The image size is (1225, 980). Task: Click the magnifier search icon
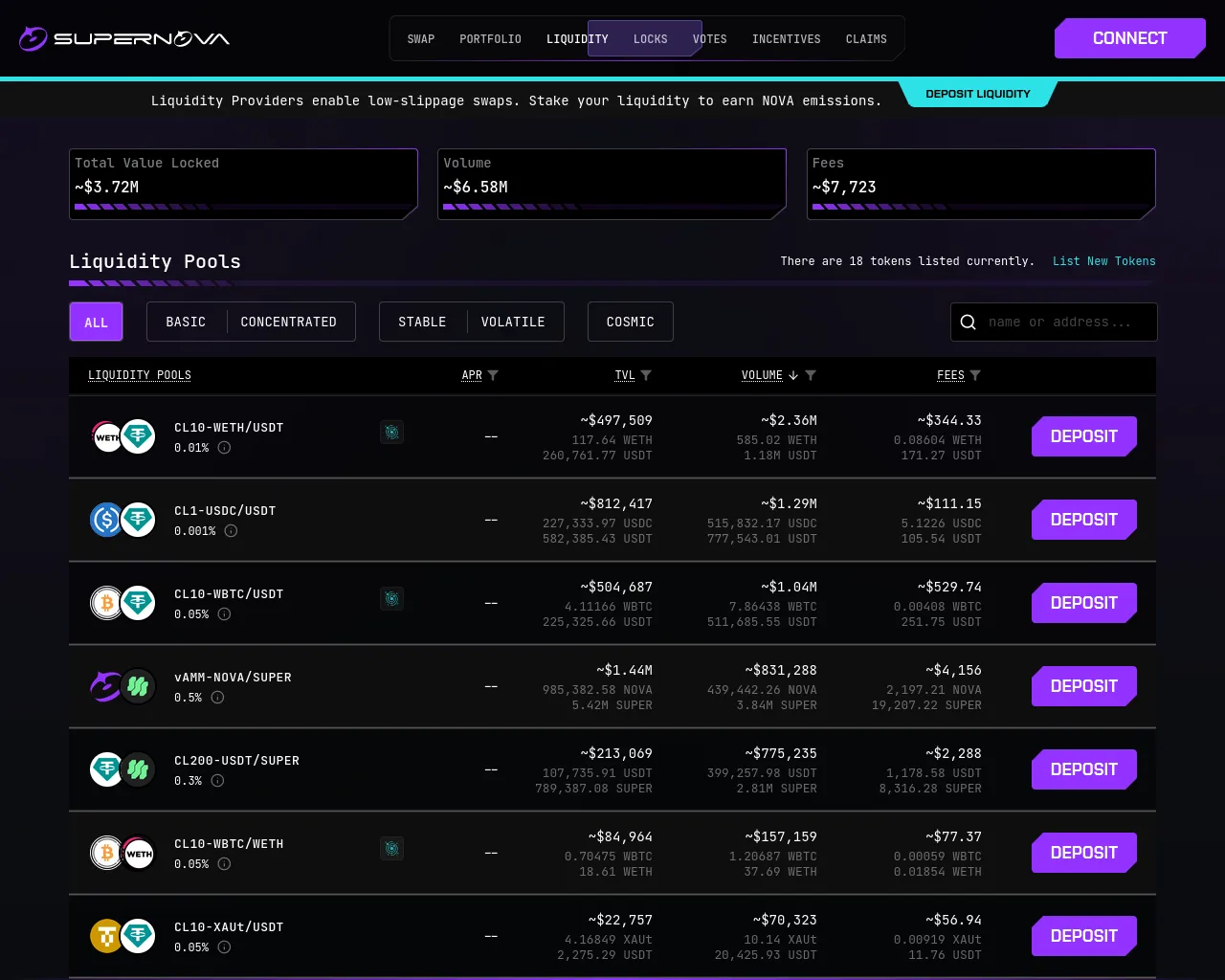[969, 323]
